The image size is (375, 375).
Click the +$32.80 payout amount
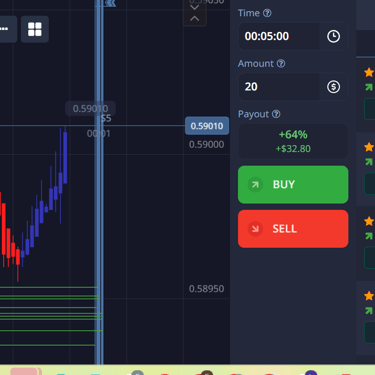click(x=293, y=149)
